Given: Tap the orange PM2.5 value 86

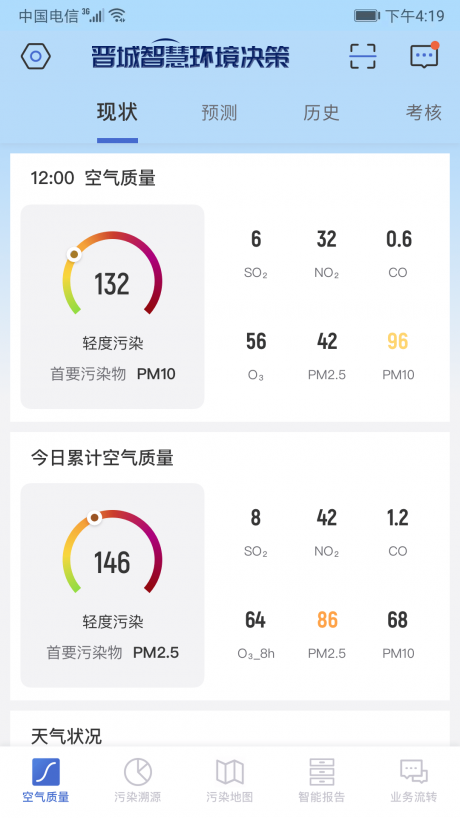Looking at the screenshot, I should pyautogui.click(x=327, y=620).
